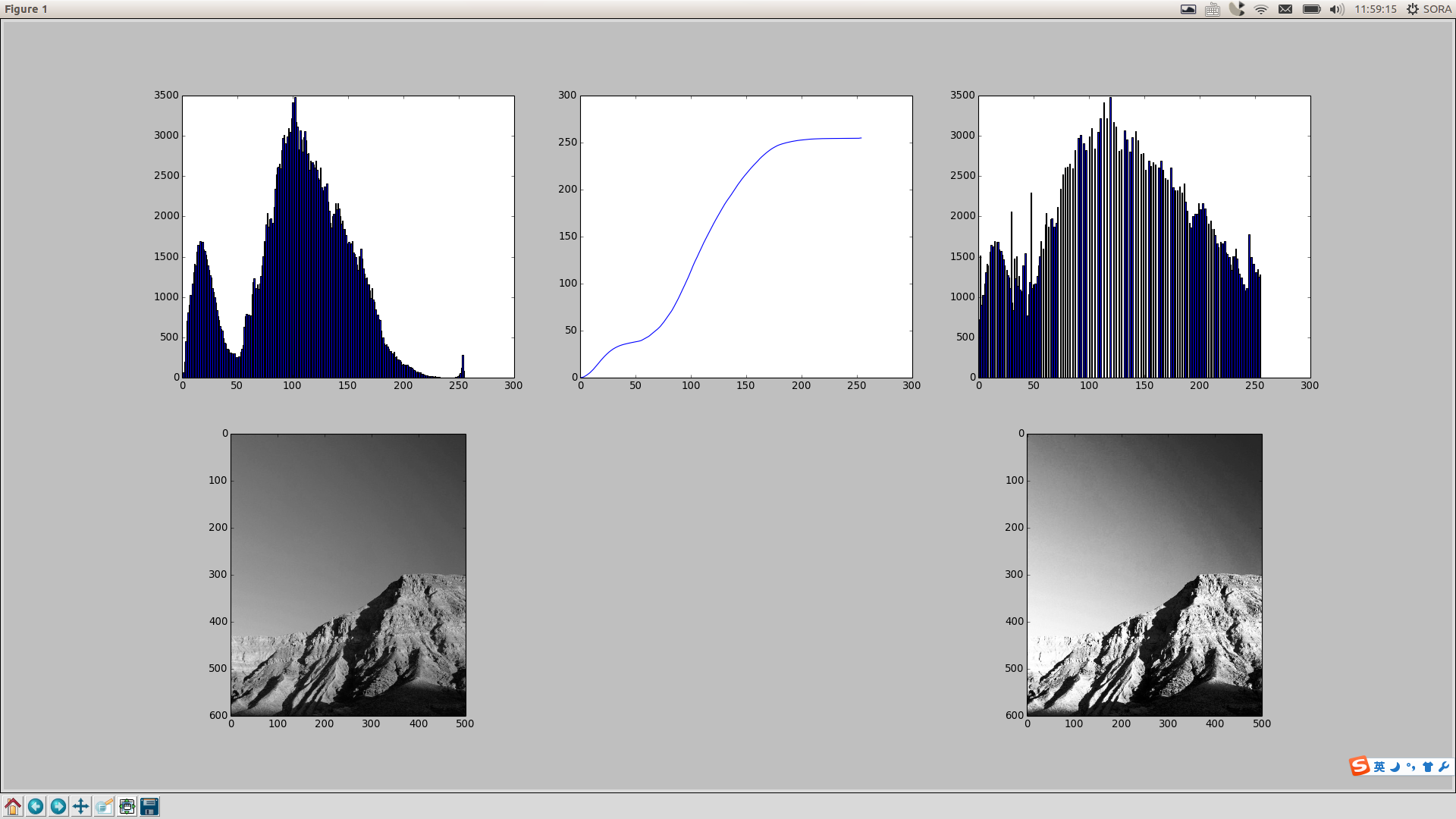Click the equalized mountain image plot

1144,574
